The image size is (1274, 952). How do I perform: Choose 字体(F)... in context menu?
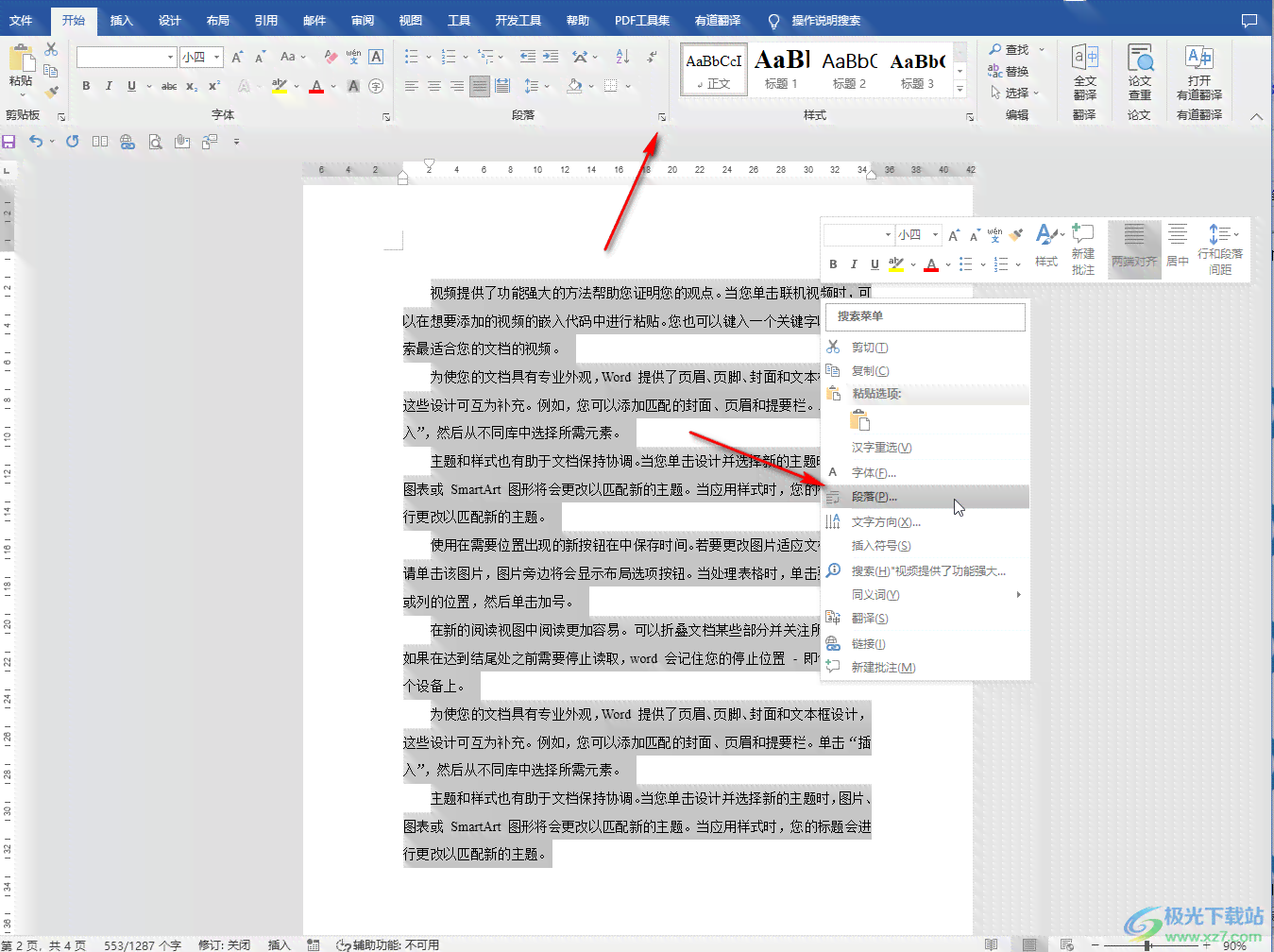pos(926,472)
